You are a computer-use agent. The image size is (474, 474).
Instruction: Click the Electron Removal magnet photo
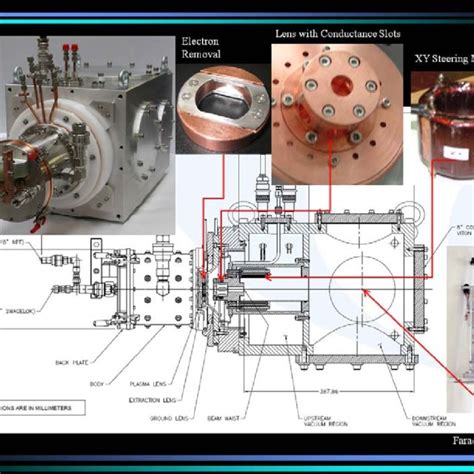click(223, 109)
